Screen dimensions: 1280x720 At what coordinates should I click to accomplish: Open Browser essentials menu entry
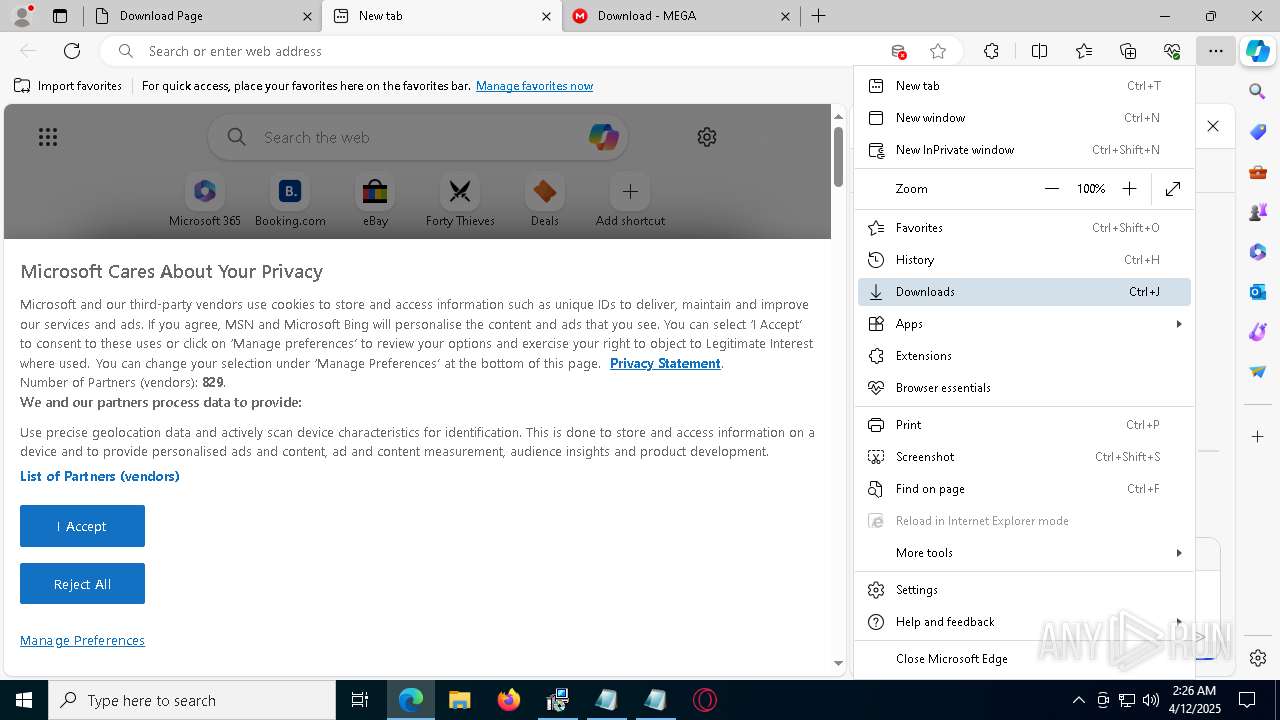click(1024, 388)
